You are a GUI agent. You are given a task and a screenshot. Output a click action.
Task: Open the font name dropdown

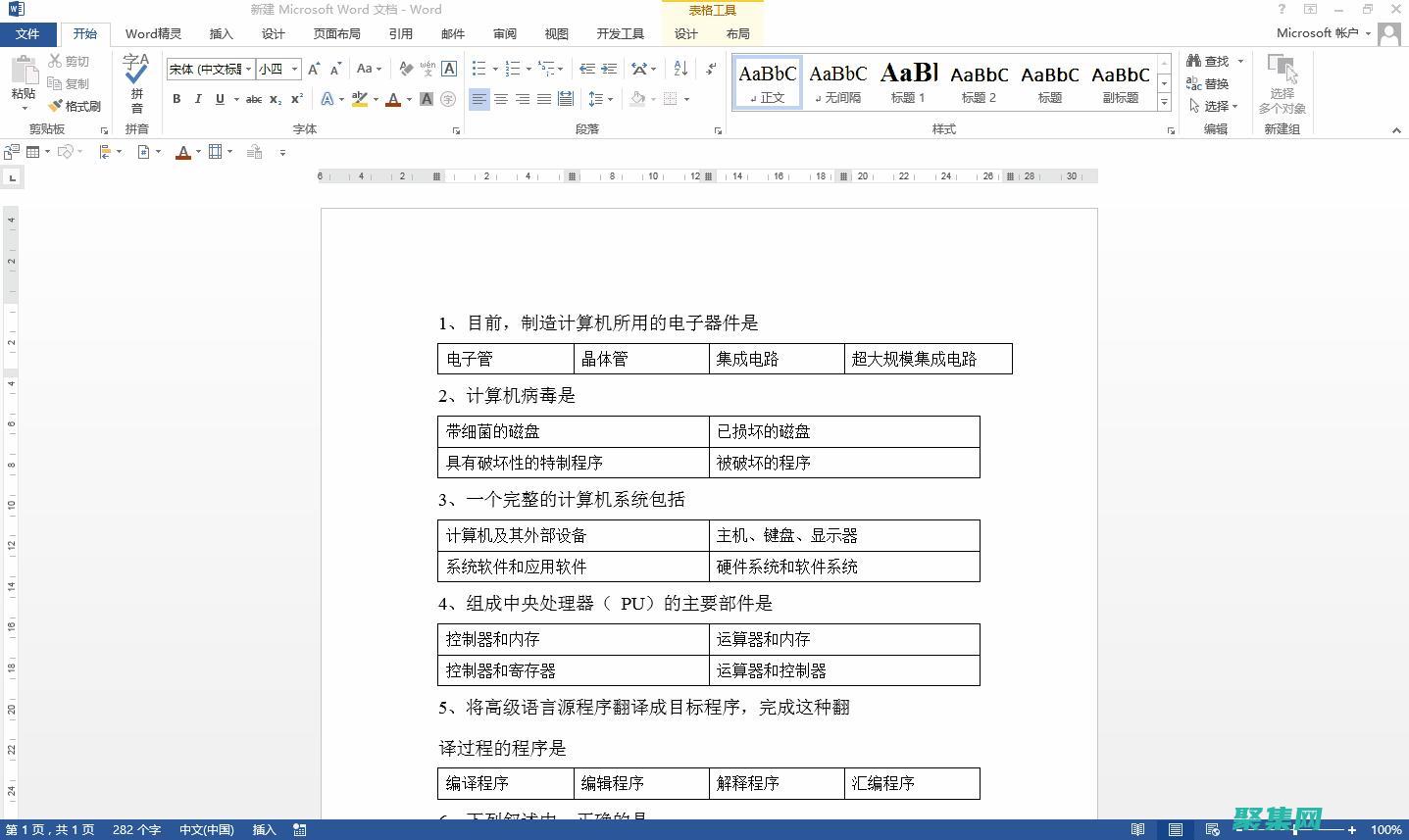click(249, 69)
